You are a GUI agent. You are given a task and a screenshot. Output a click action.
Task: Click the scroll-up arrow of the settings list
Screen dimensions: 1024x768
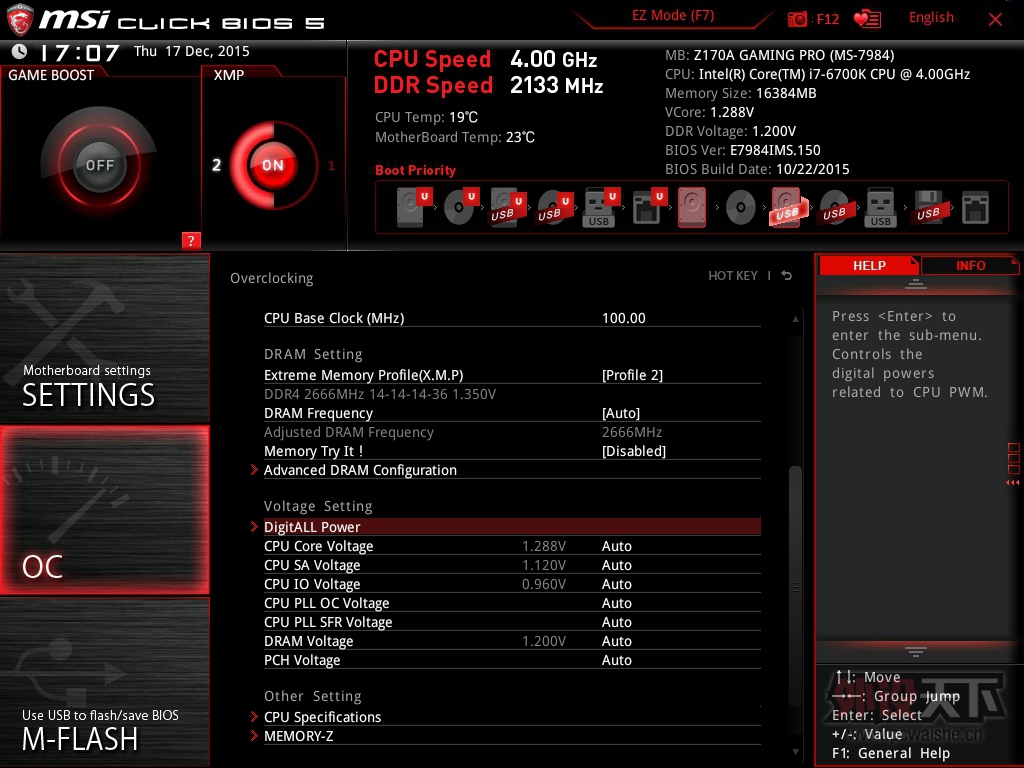click(x=795, y=319)
